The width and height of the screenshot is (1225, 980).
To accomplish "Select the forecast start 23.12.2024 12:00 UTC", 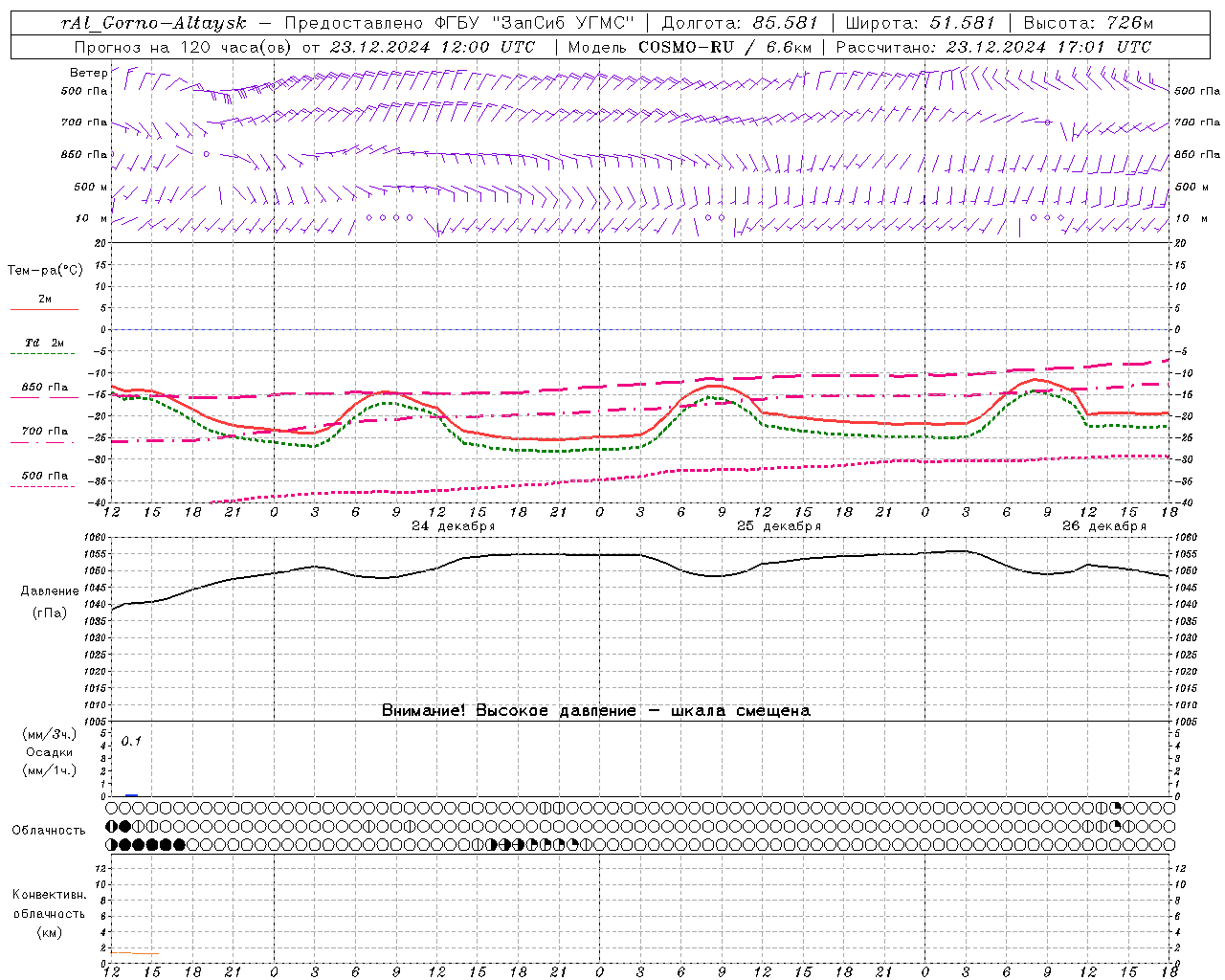I will pyautogui.click(x=432, y=47).
